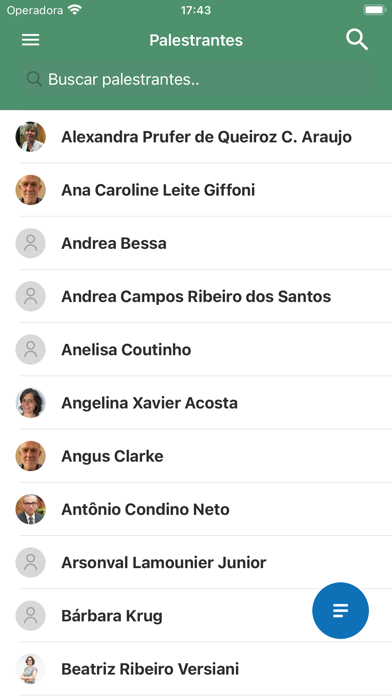Open the hamburger navigation menu
The image size is (392, 696).
[31, 40]
